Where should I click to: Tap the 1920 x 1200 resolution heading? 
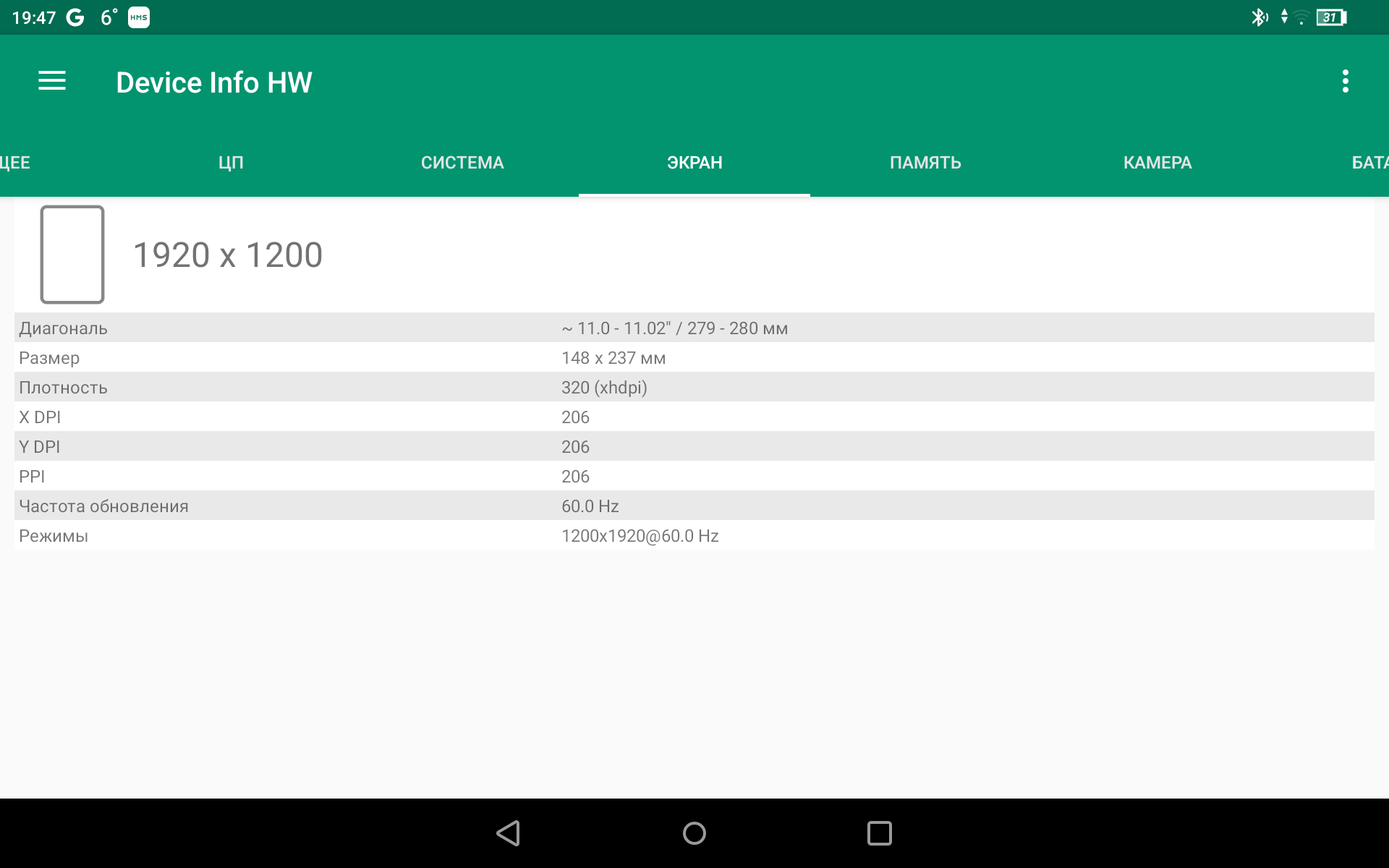(x=228, y=255)
